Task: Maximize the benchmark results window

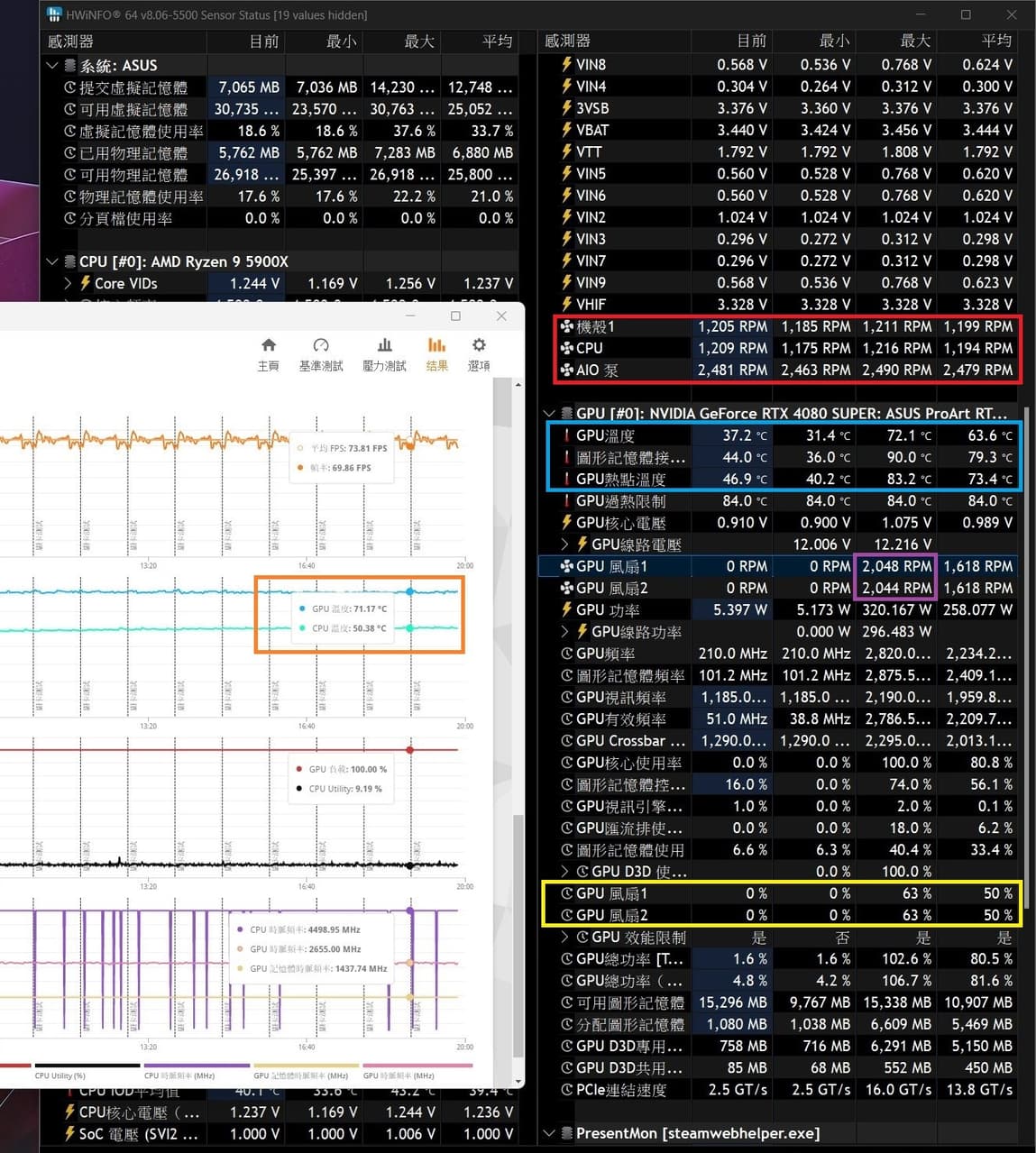Action: pos(455,316)
